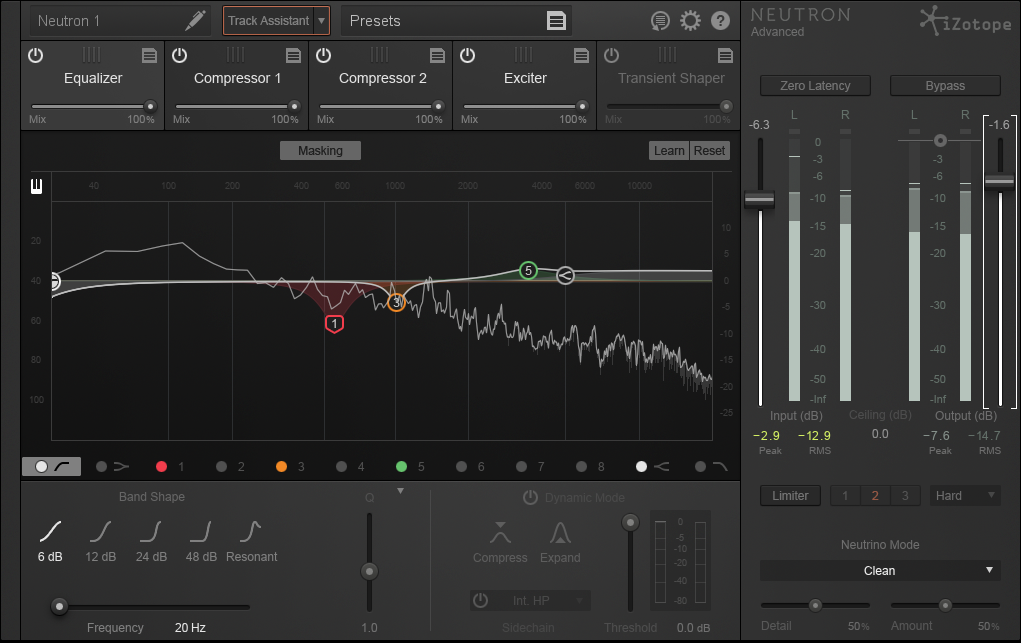
Task: Click the Learn button
Action: tap(669, 150)
